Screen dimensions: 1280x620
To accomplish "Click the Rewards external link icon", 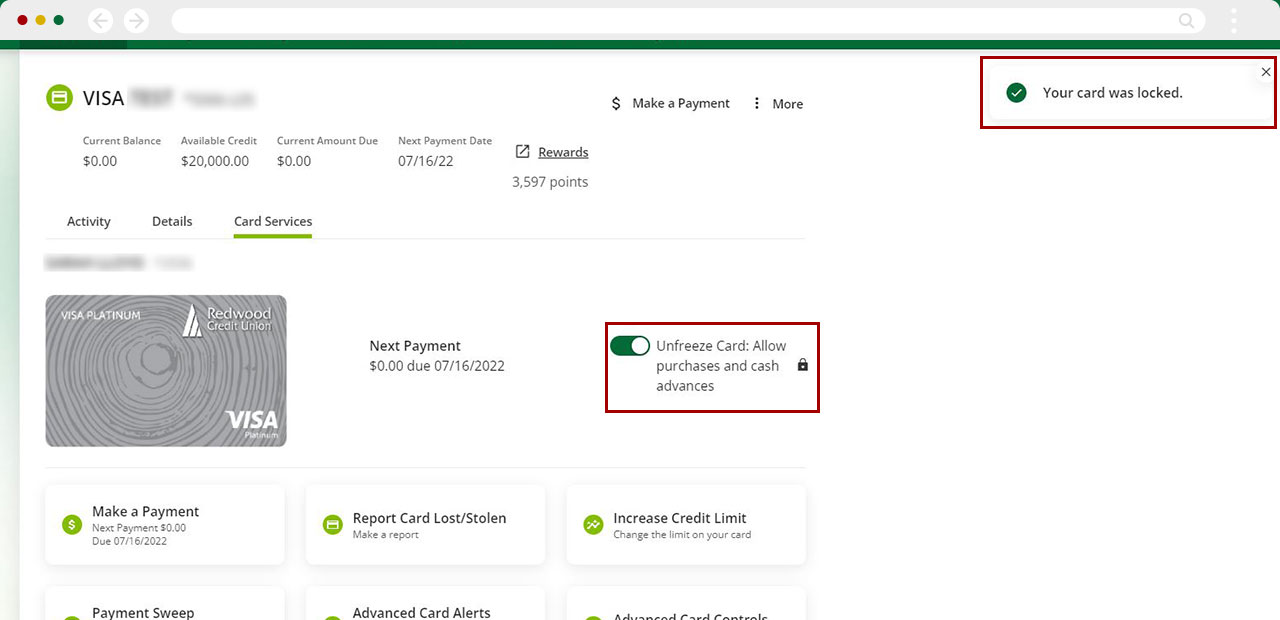I will [522, 152].
